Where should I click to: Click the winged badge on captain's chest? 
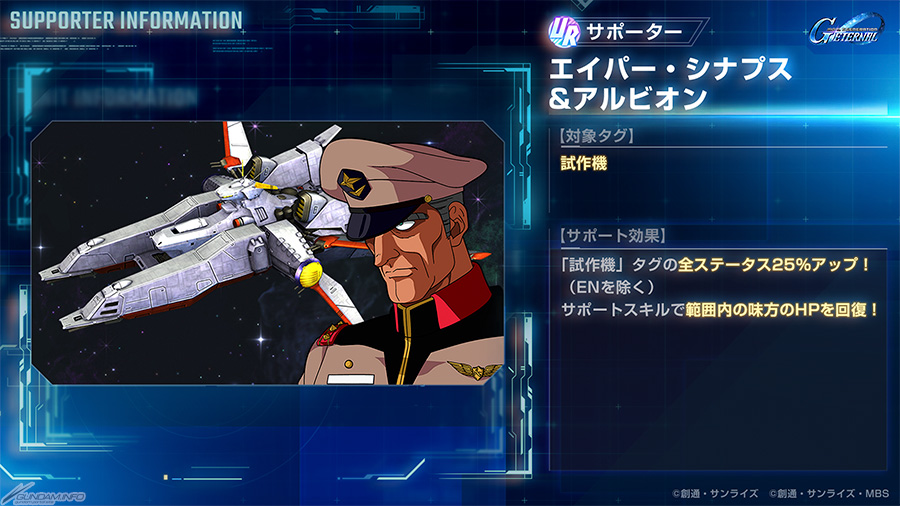click(x=474, y=369)
